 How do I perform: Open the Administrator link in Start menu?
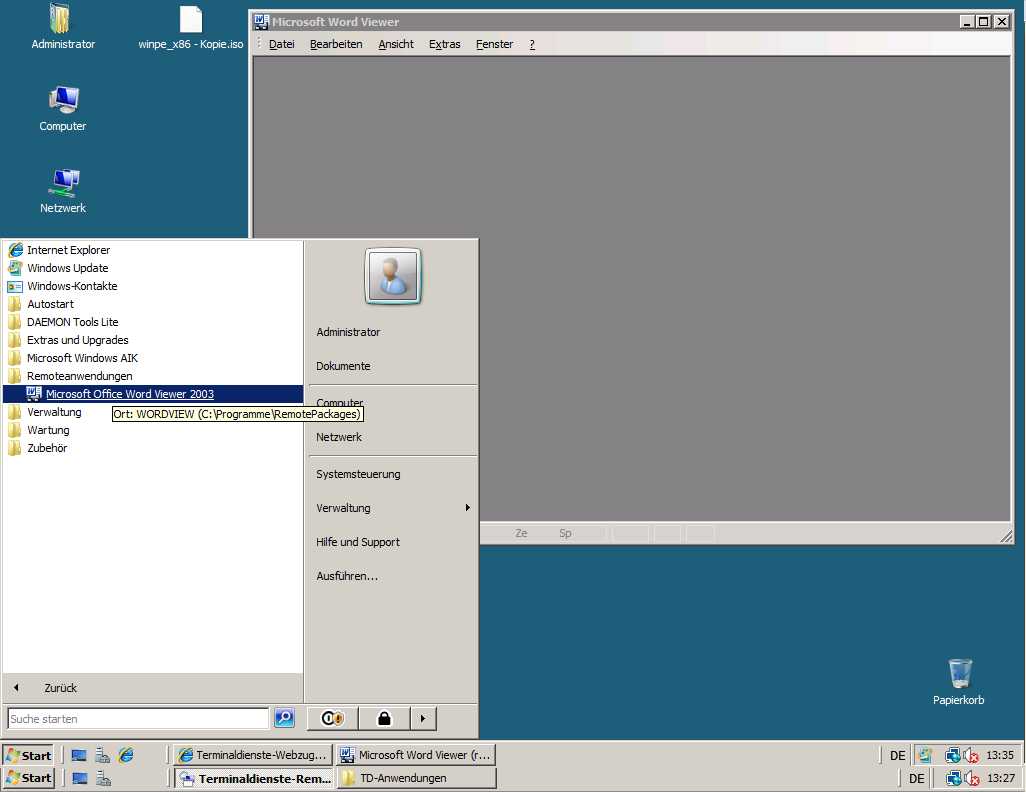[x=348, y=332]
